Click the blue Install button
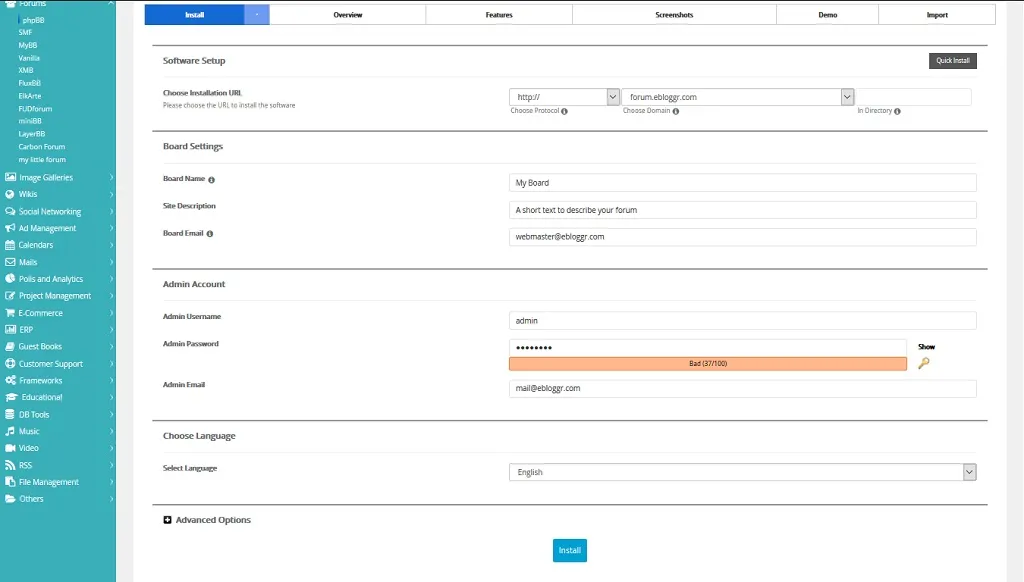 click(x=569, y=550)
